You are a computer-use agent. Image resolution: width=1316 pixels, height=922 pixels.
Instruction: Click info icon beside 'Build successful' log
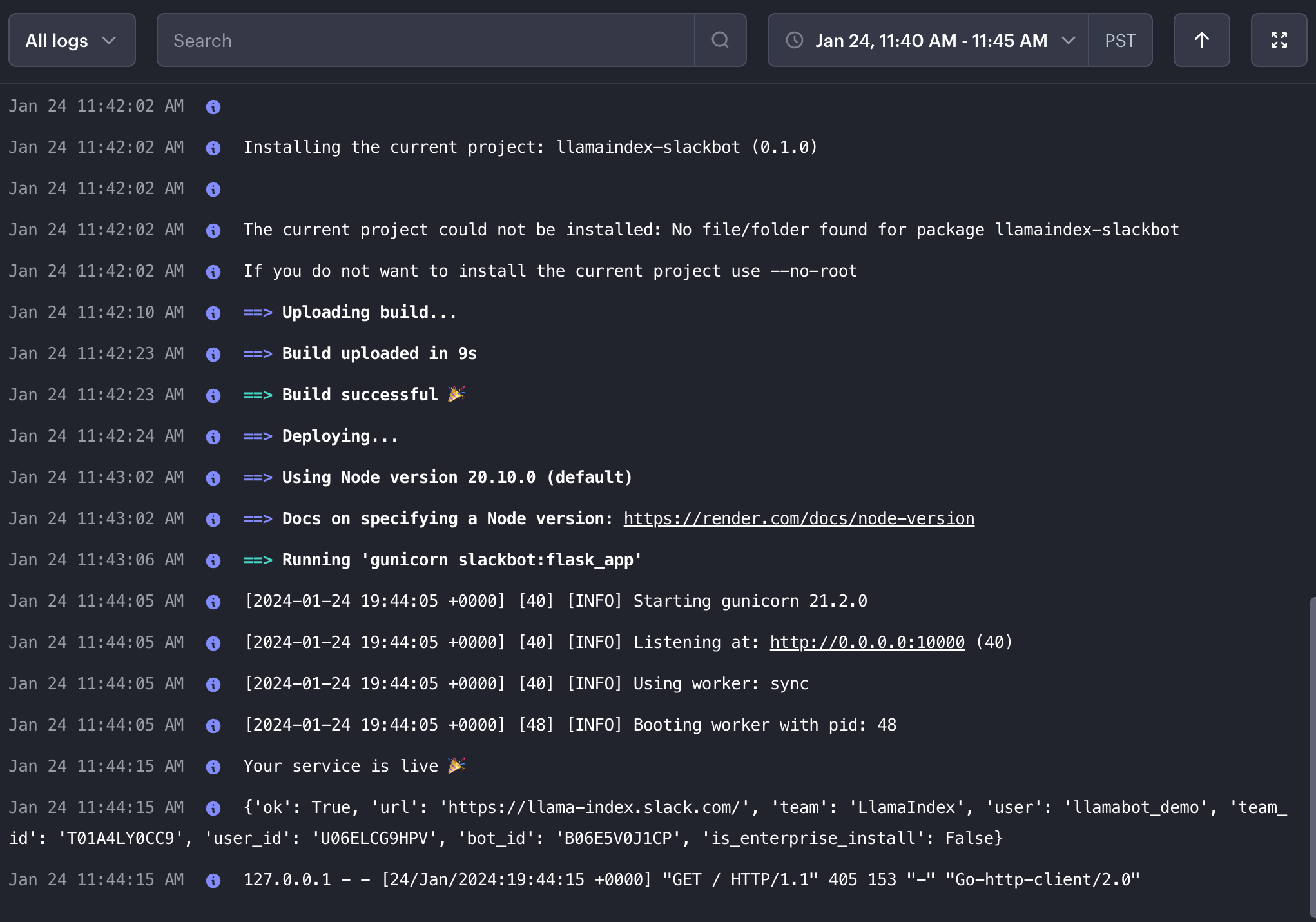tap(213, 395)
